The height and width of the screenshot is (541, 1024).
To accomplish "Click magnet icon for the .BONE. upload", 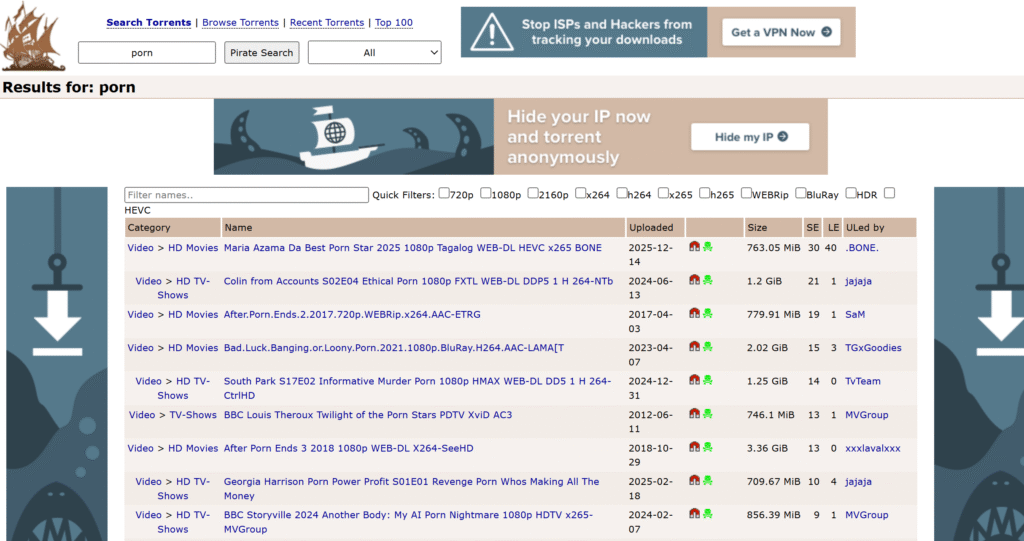I will (x=694, y=248).
